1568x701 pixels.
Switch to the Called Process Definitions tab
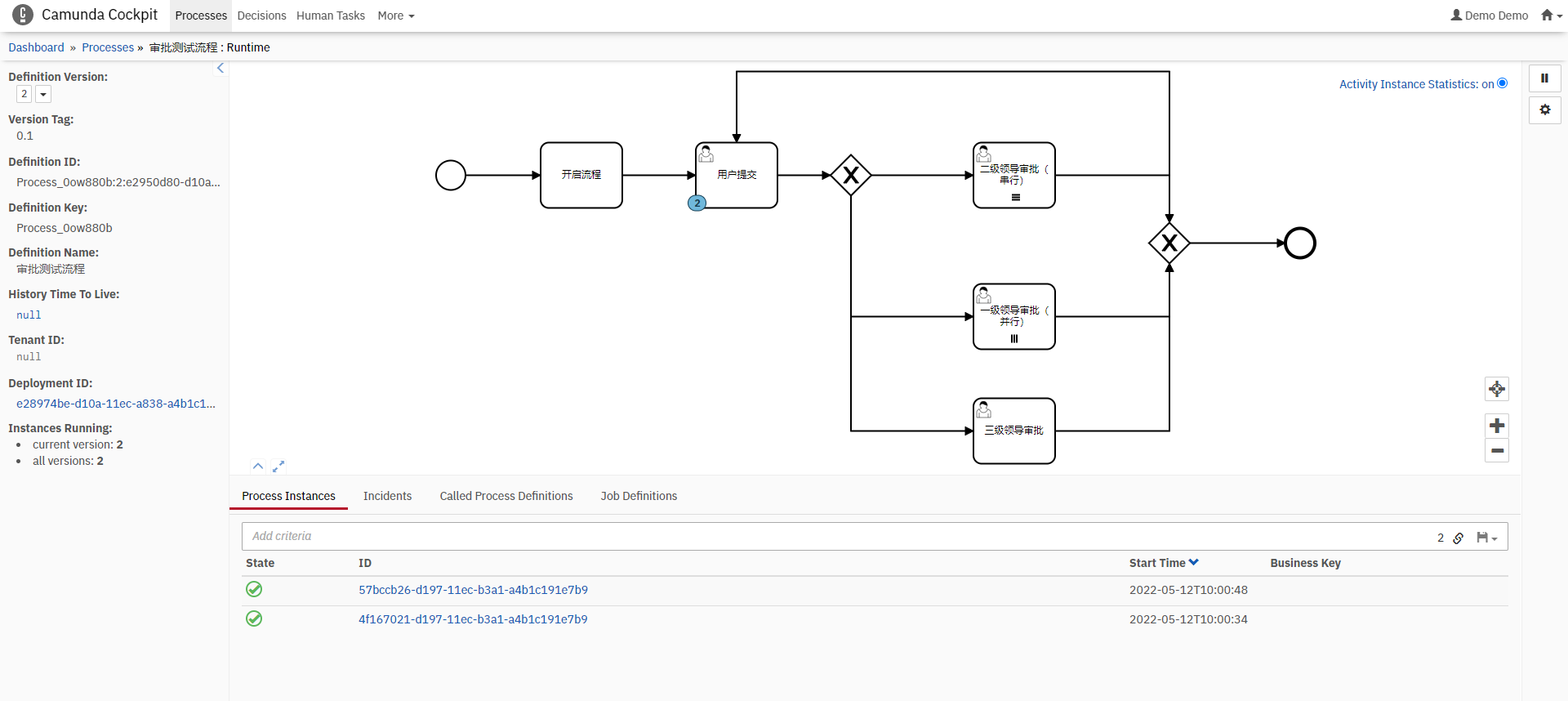point(506,496)
